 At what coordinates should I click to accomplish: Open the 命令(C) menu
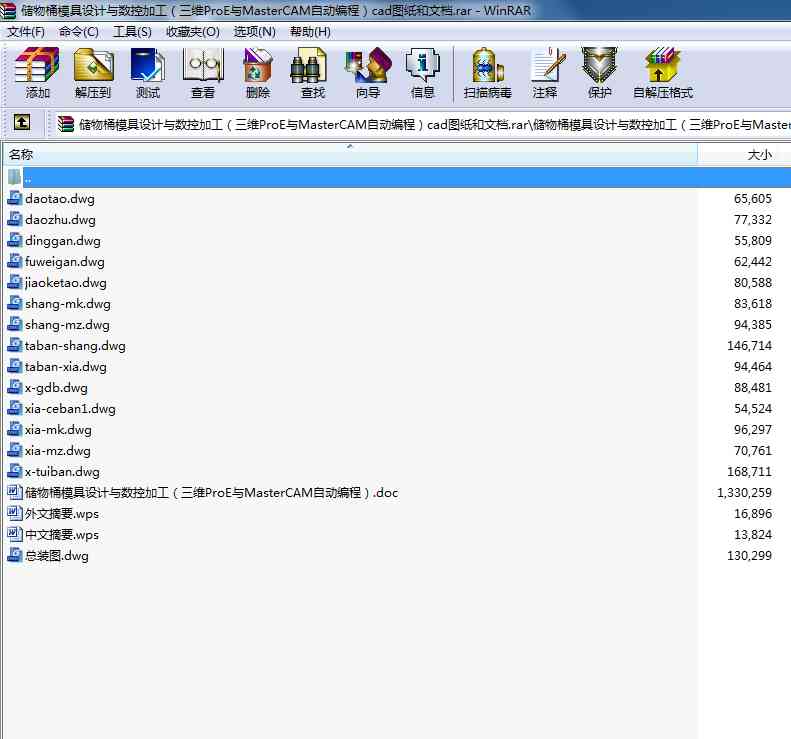79,32
